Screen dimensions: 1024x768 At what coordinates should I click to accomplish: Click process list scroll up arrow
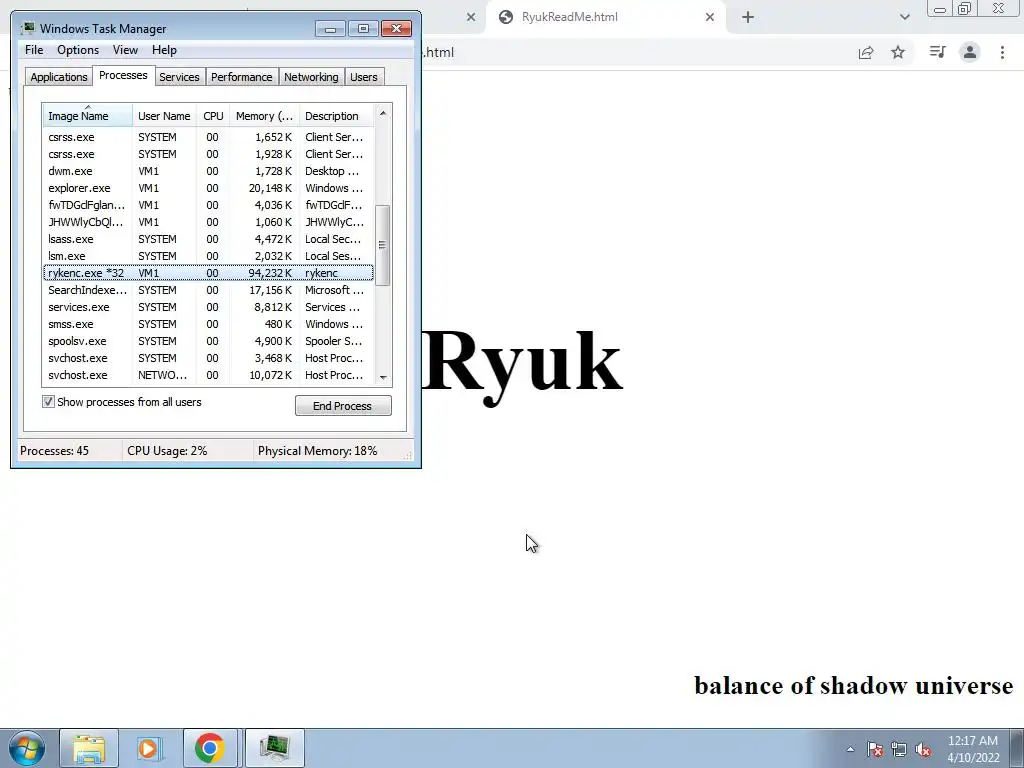click(x=383, y=113)
